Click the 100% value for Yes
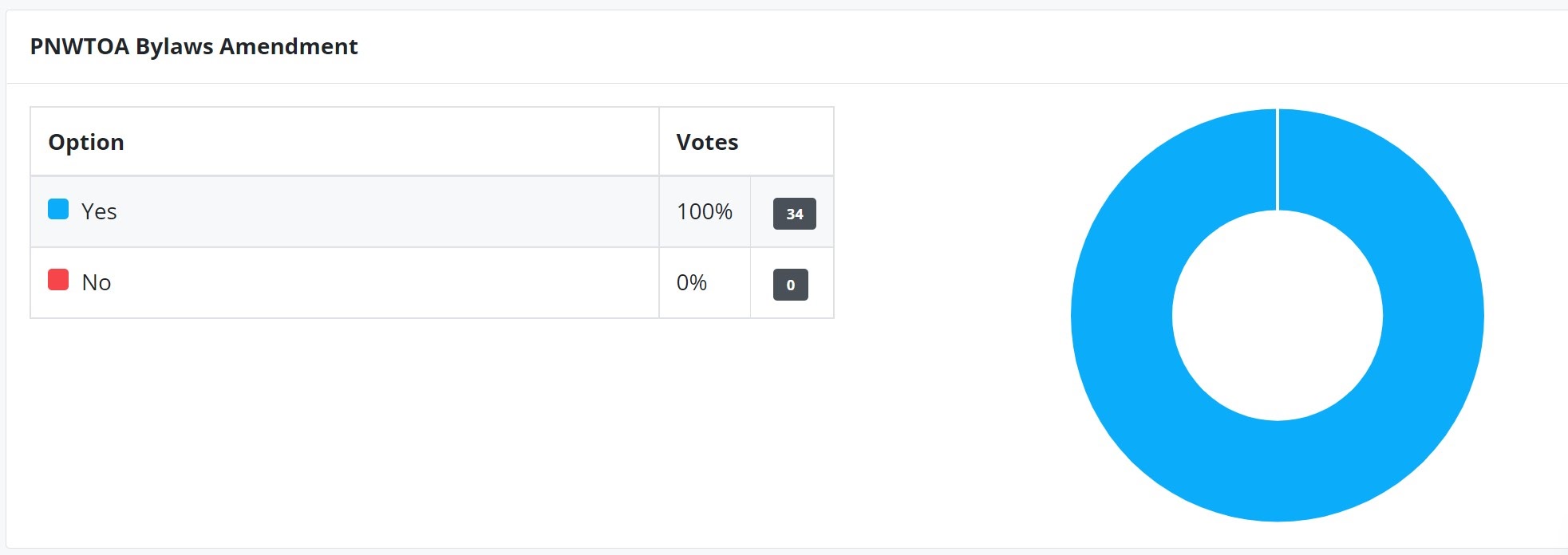Screen dimensions: 1568x555 click(x=704, y=211)
